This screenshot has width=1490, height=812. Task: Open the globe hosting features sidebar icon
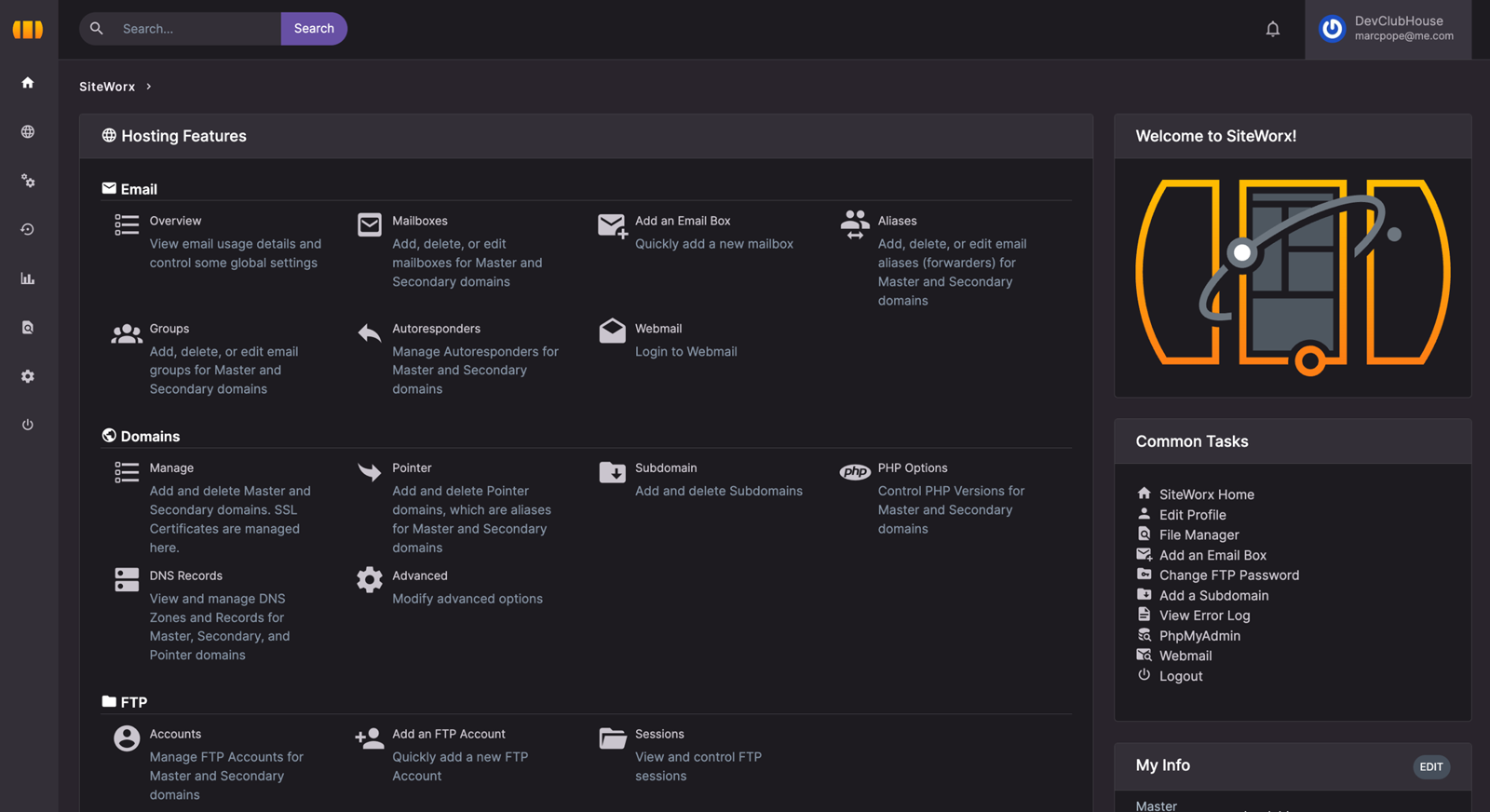[28, 132]
